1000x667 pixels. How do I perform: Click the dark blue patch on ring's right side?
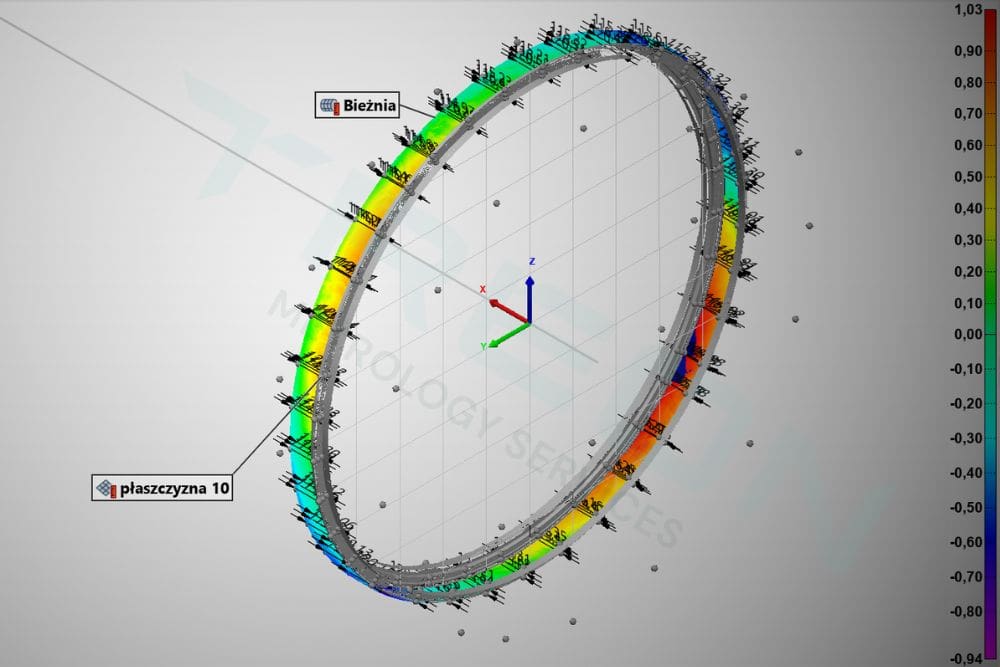click(x=689, y=358)
